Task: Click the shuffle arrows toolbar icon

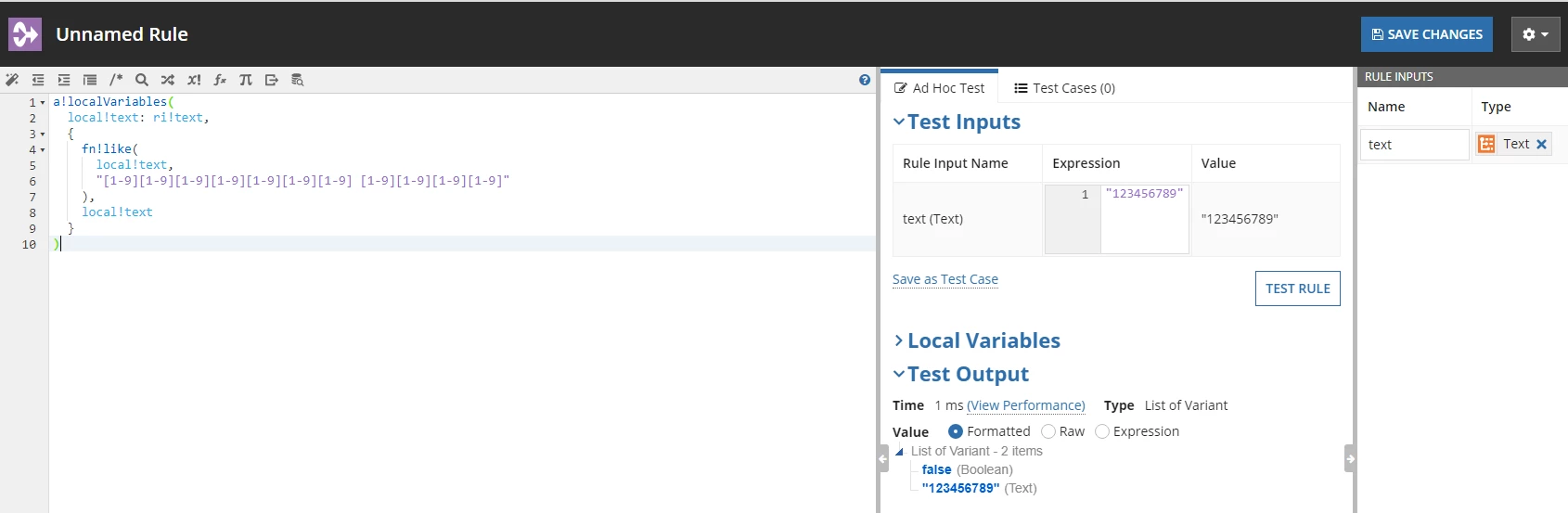Action: click(168, 80)
